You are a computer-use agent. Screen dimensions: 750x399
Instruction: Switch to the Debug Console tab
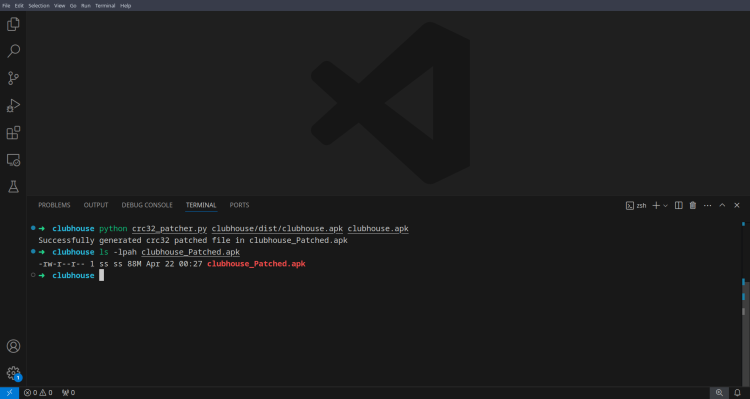(147, 205)
